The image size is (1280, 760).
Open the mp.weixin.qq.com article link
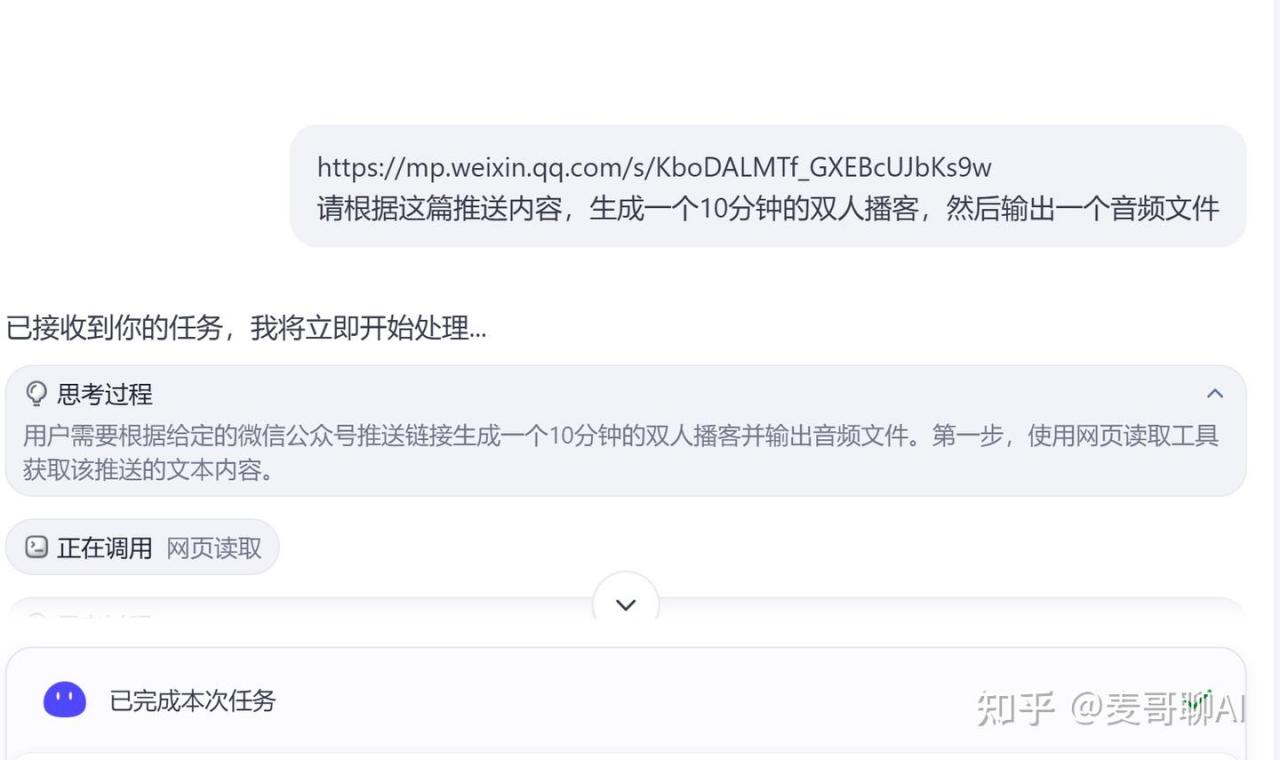[x=654, y=166]
